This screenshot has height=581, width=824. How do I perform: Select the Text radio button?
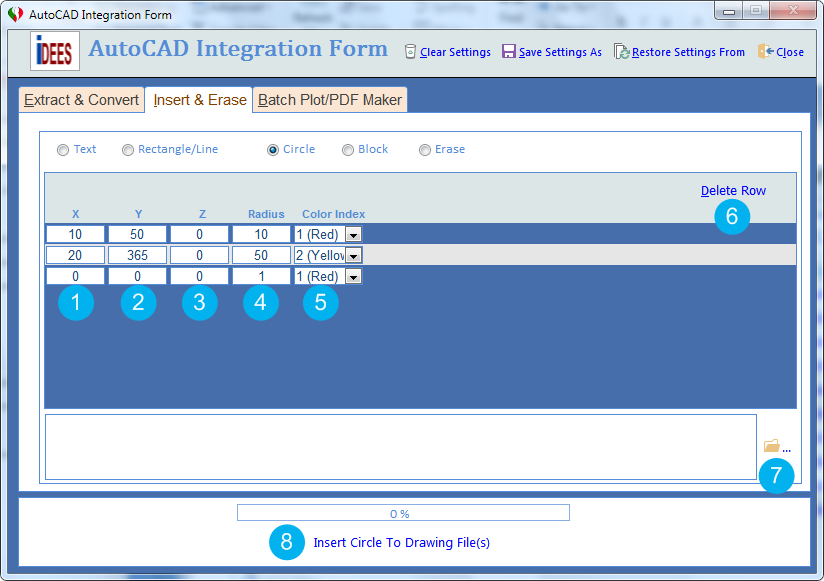(63, 150)
